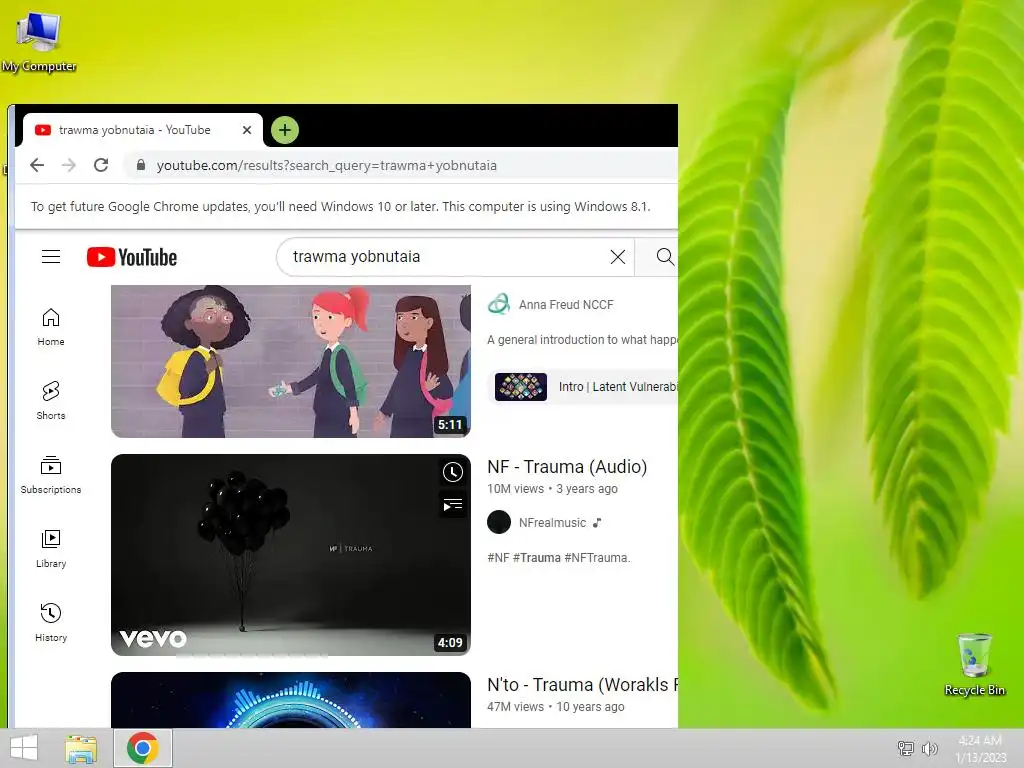
Task: Close the trawma yobnutaia YouTube tab
Action: tap(247, 130)
